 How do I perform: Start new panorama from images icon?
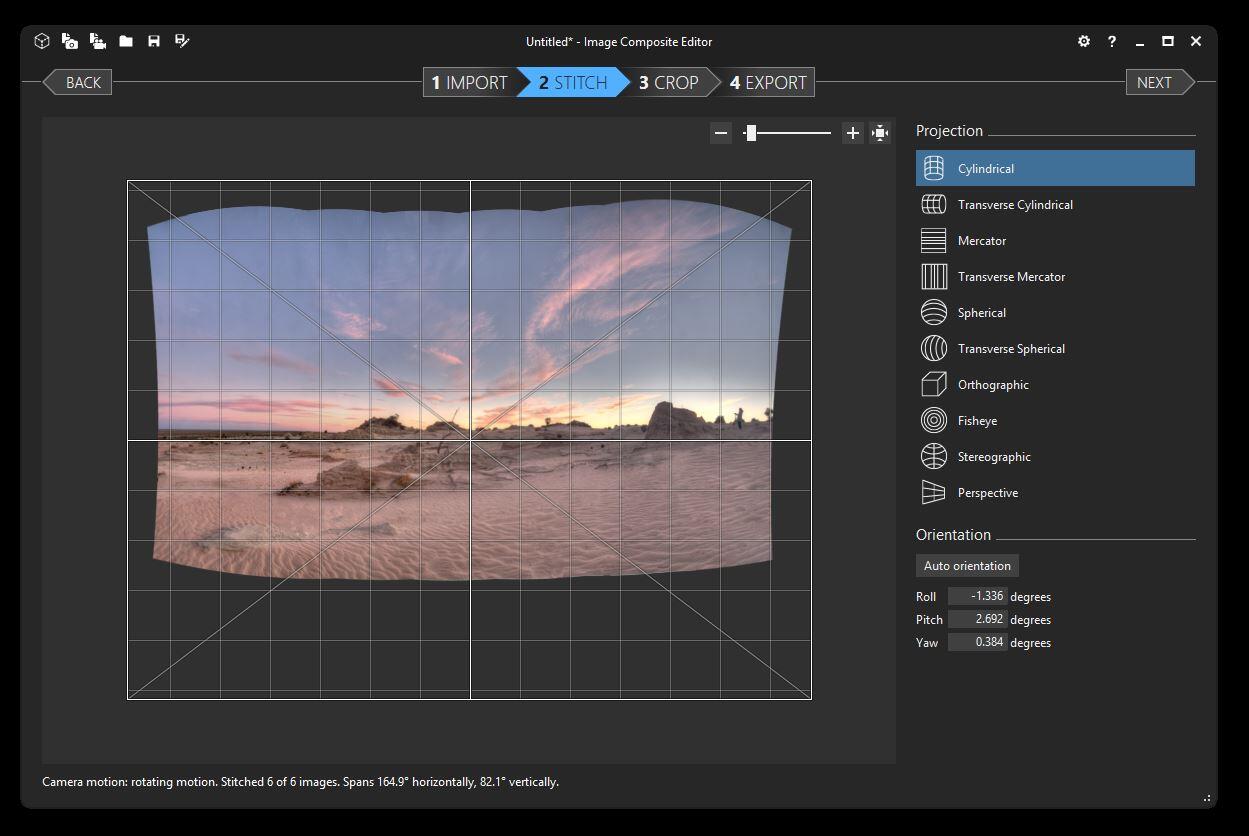pos(69,41)
